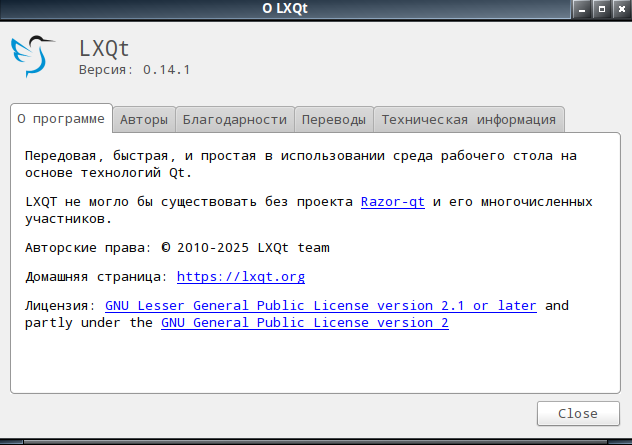Click the Авторские права copyright line

coord(177,247)
